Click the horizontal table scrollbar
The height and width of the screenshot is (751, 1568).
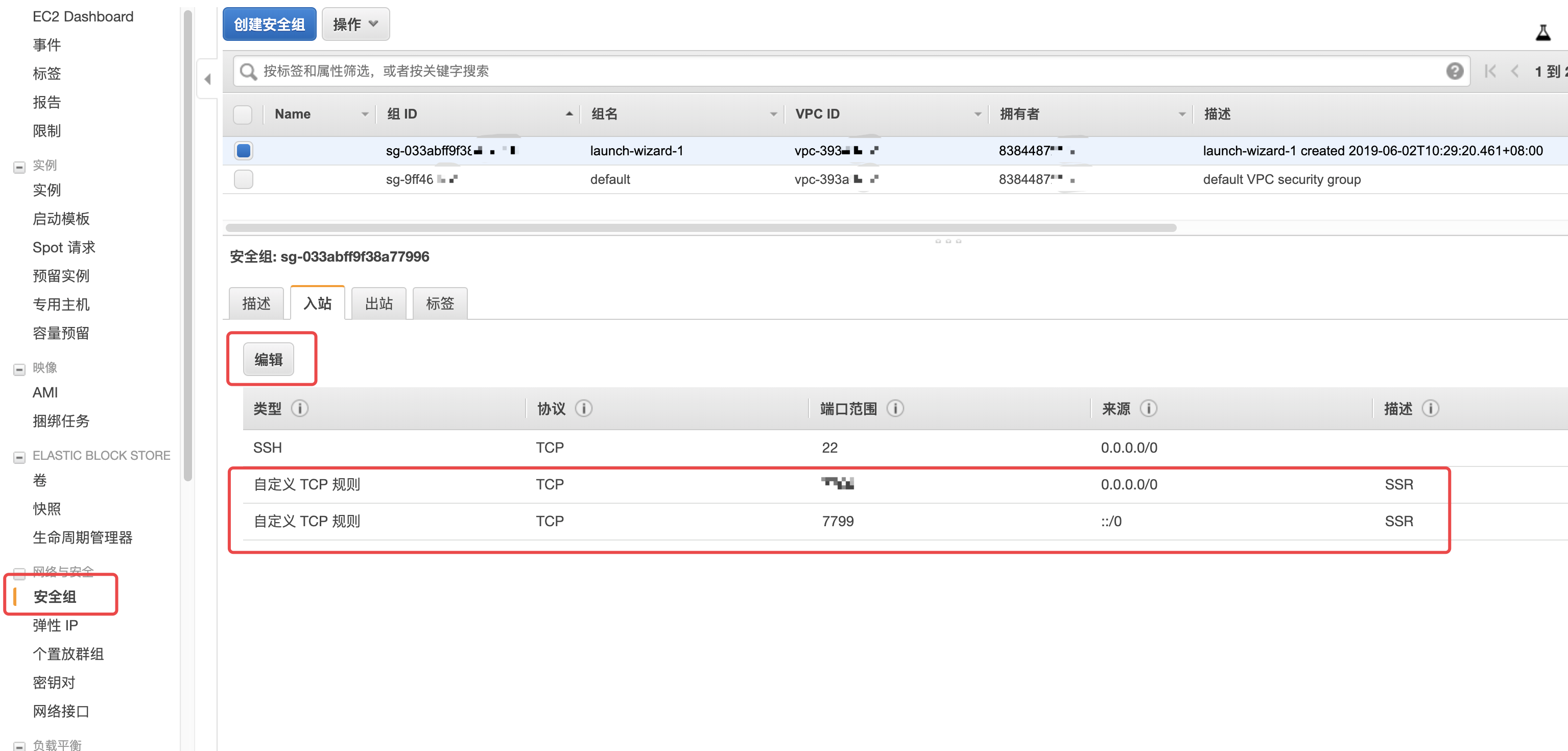click(701, 227)
